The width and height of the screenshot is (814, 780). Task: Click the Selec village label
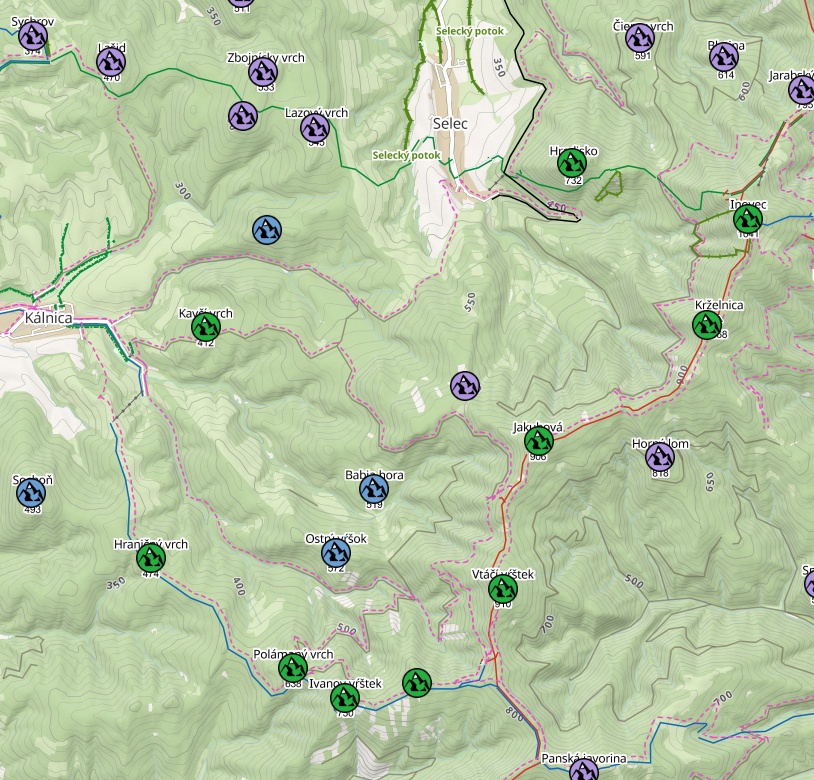click(451, 123)
